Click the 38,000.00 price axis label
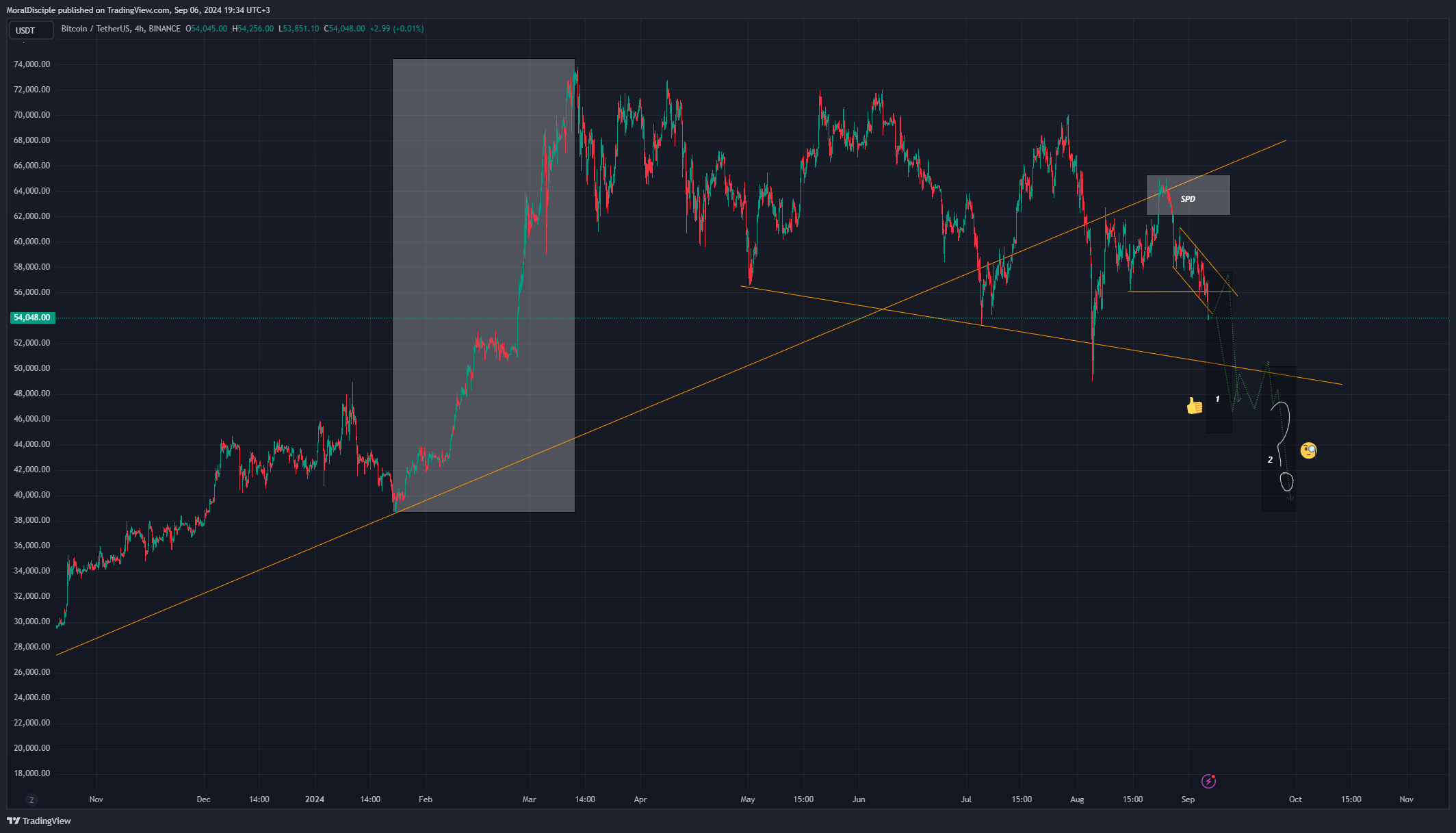Viewport: 1456px width, 833px height. (32, 520)
